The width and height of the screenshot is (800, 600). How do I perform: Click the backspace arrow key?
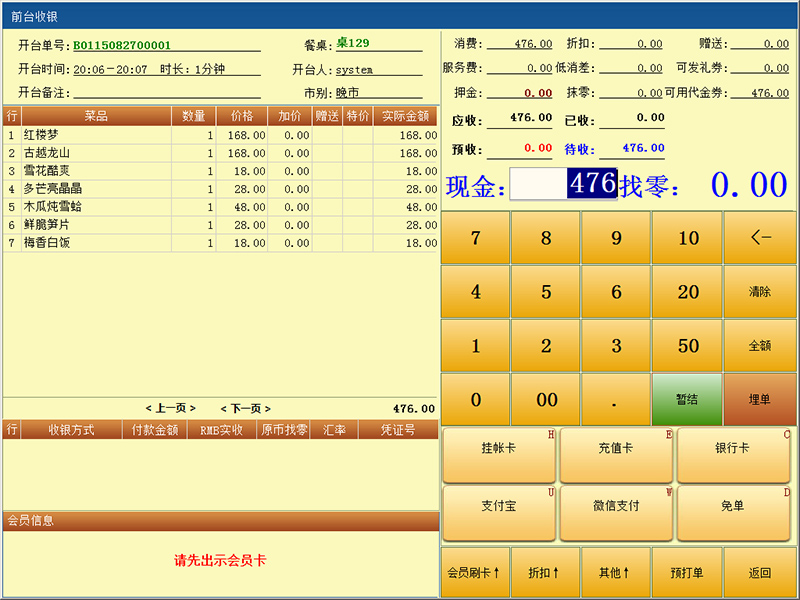(760, 238)
